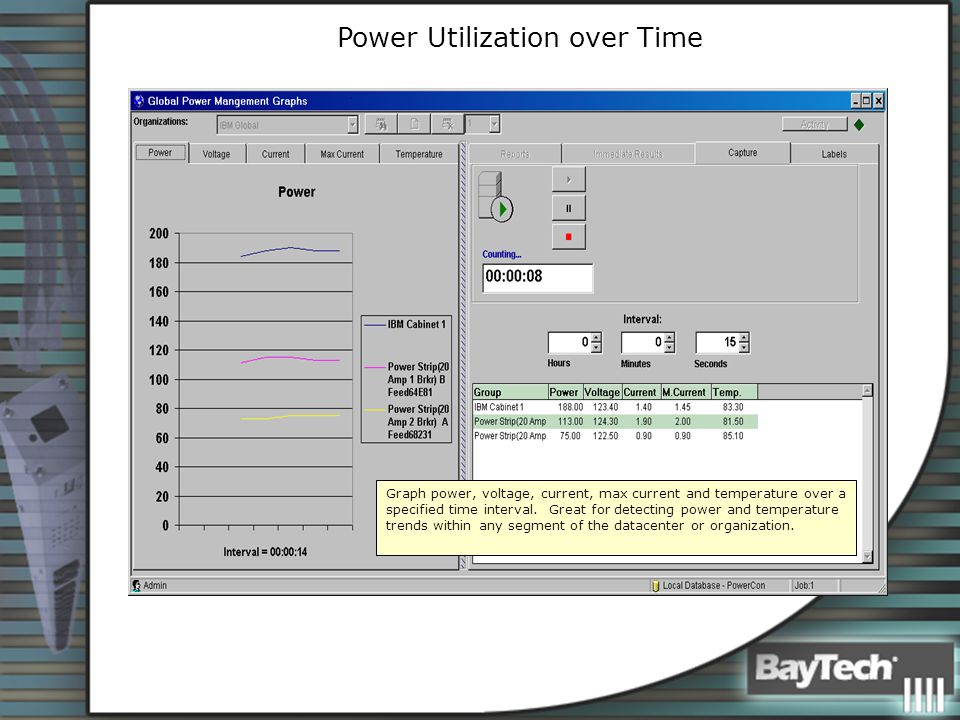Decrease the Minutes interval value
The width and height of the screenshot is (960, 720).
point(670,347)
